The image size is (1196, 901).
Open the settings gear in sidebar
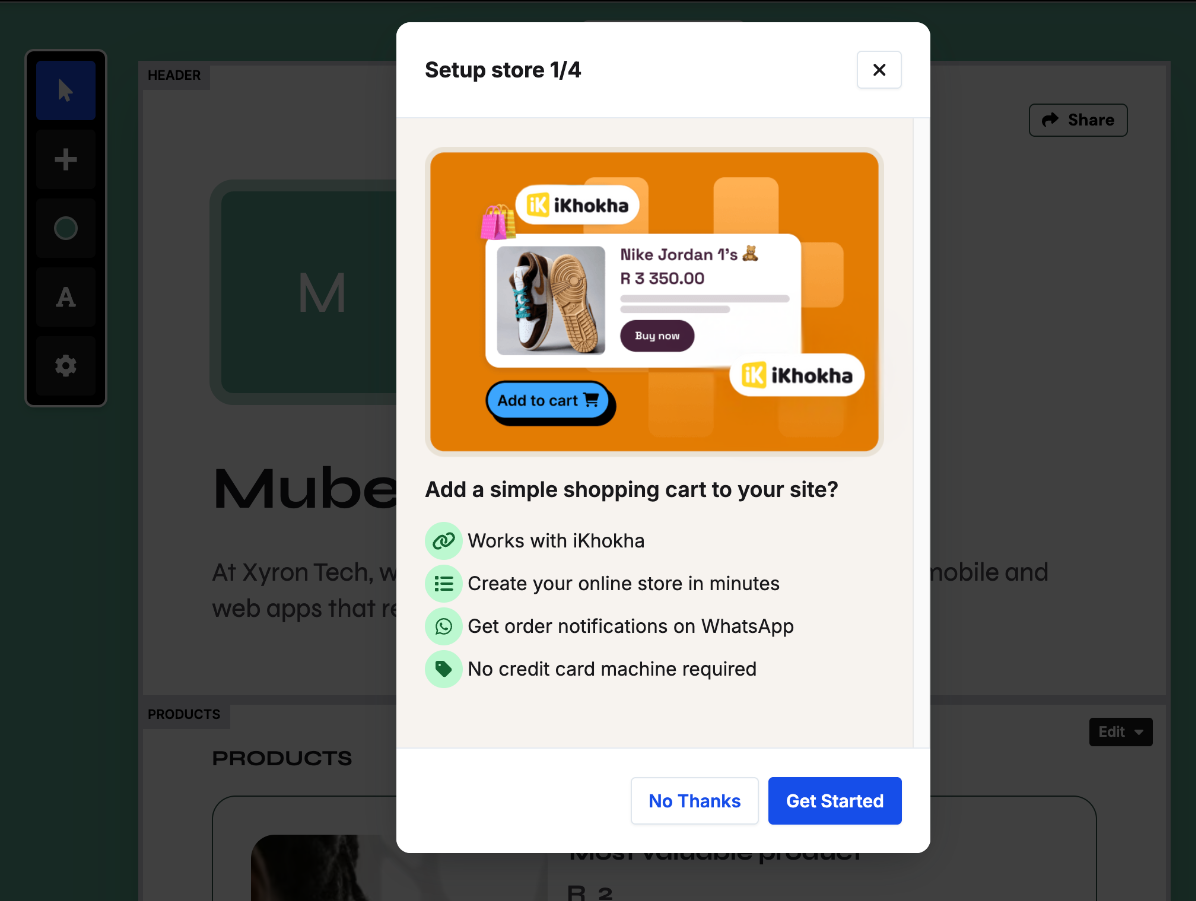coord(66,365)
